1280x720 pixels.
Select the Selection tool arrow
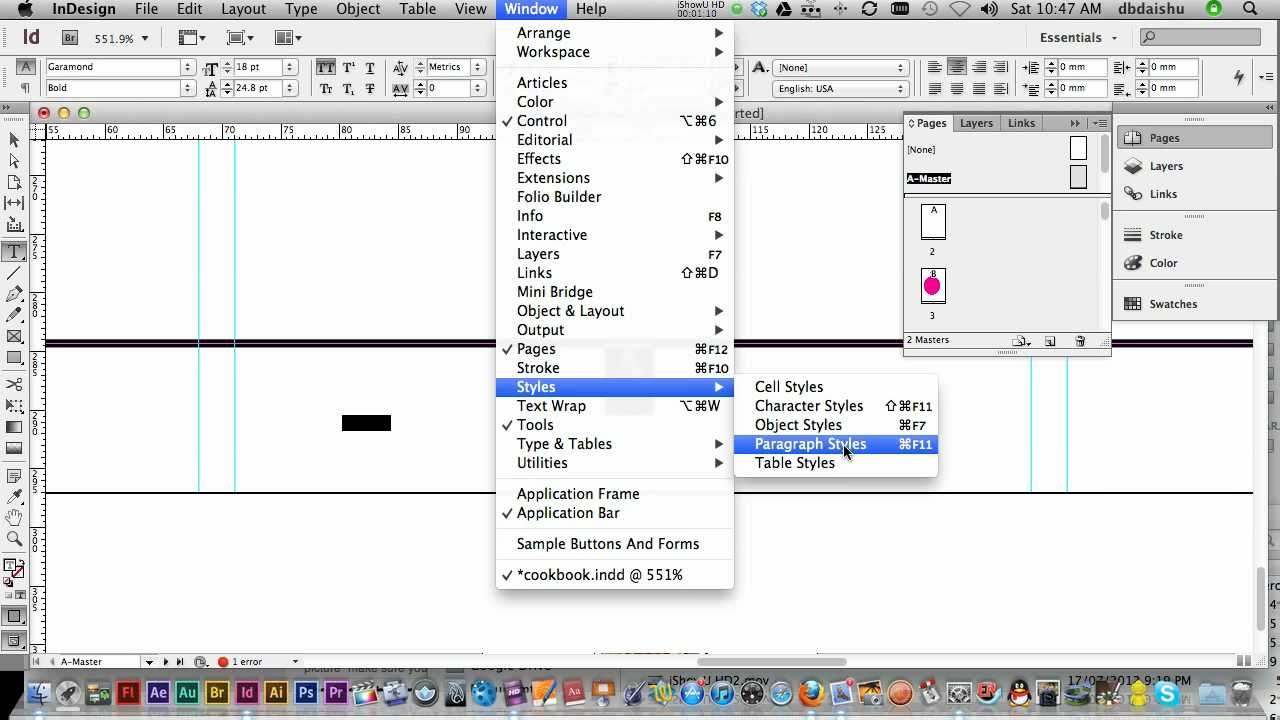[14, 140]
